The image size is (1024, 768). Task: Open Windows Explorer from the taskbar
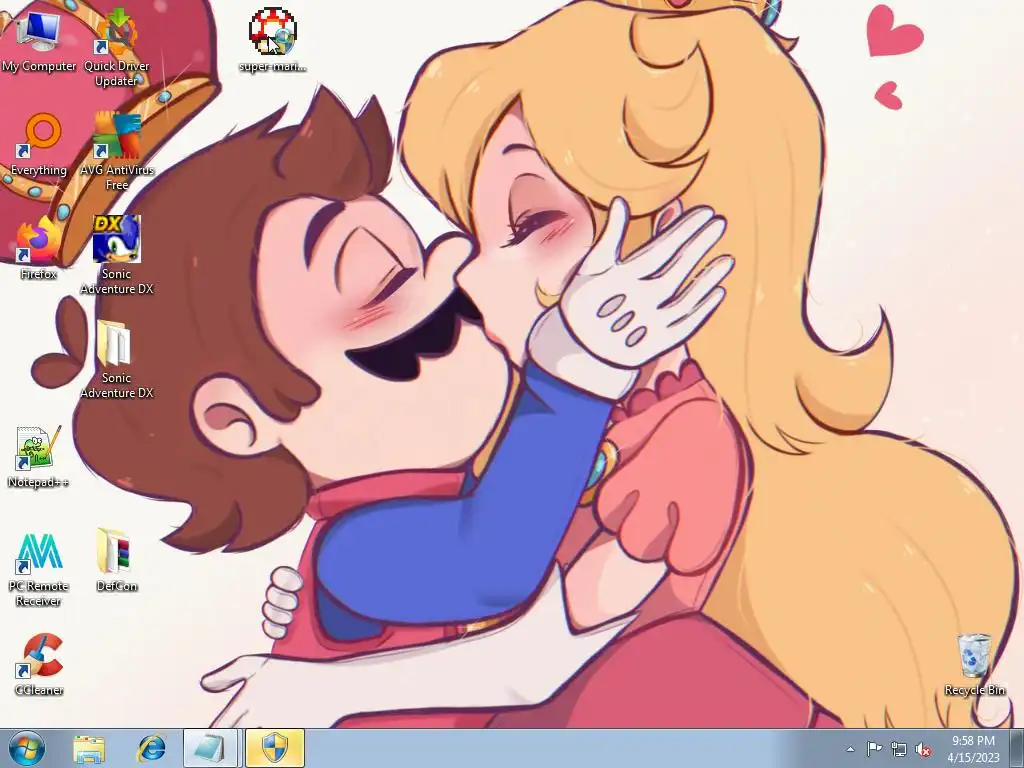pos(89,748)
